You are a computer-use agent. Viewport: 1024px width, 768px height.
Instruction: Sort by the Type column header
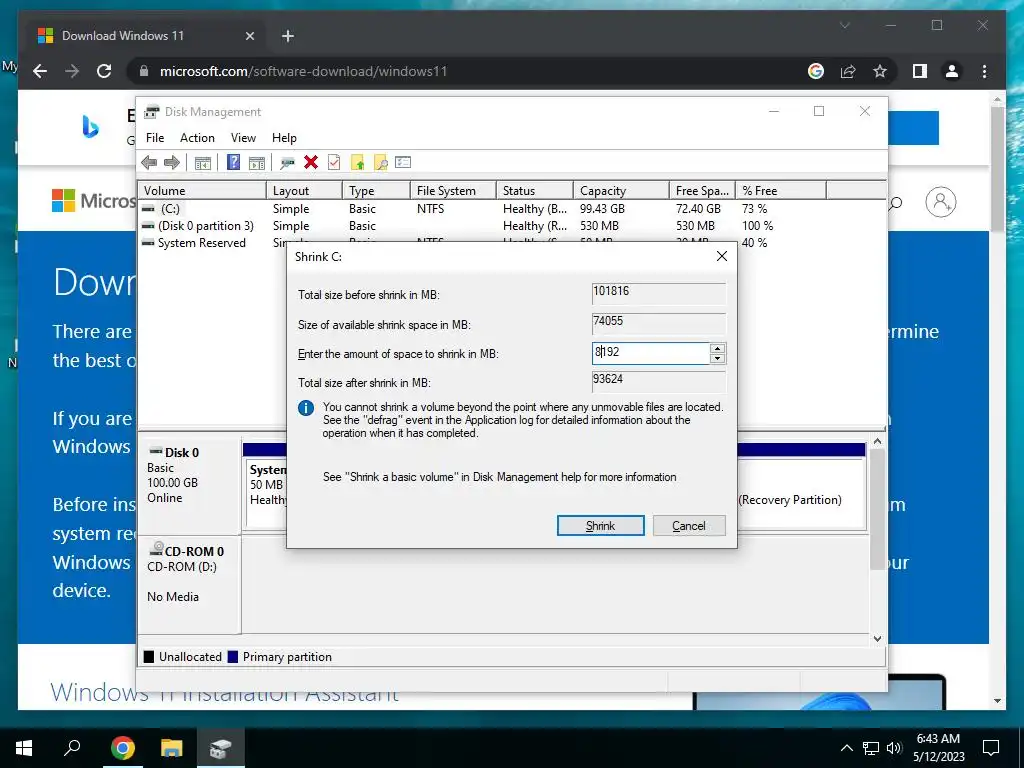(376, 191)
